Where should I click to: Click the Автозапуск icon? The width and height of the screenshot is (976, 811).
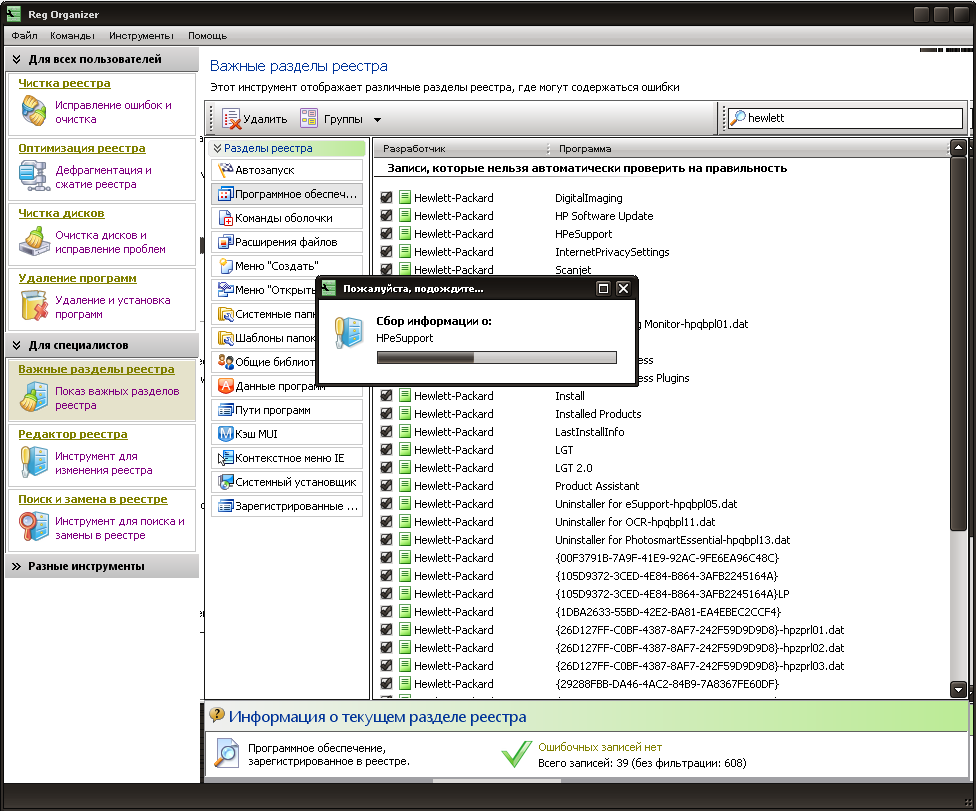(x=225, y=169)
